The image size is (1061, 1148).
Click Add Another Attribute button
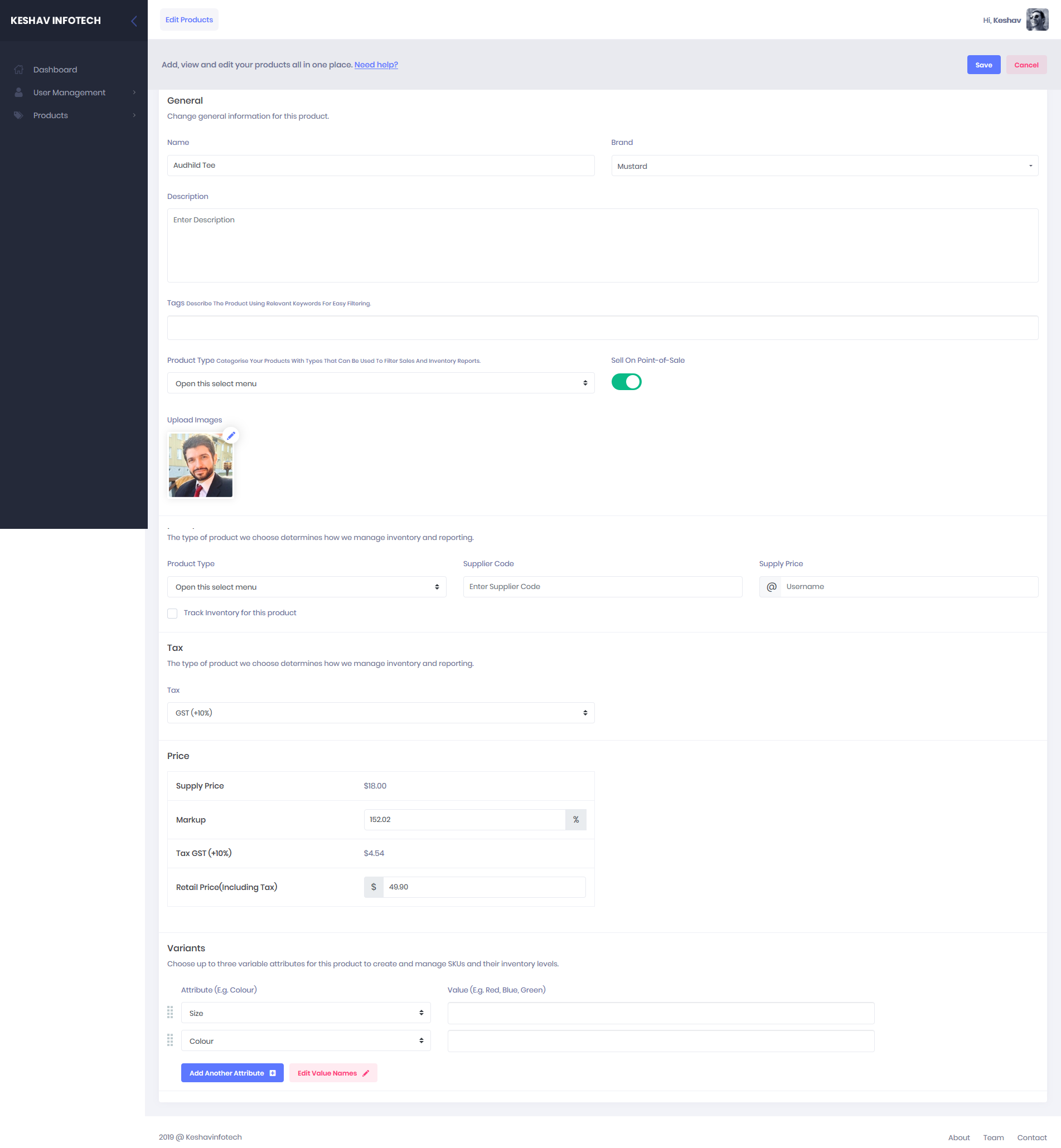232,1073
